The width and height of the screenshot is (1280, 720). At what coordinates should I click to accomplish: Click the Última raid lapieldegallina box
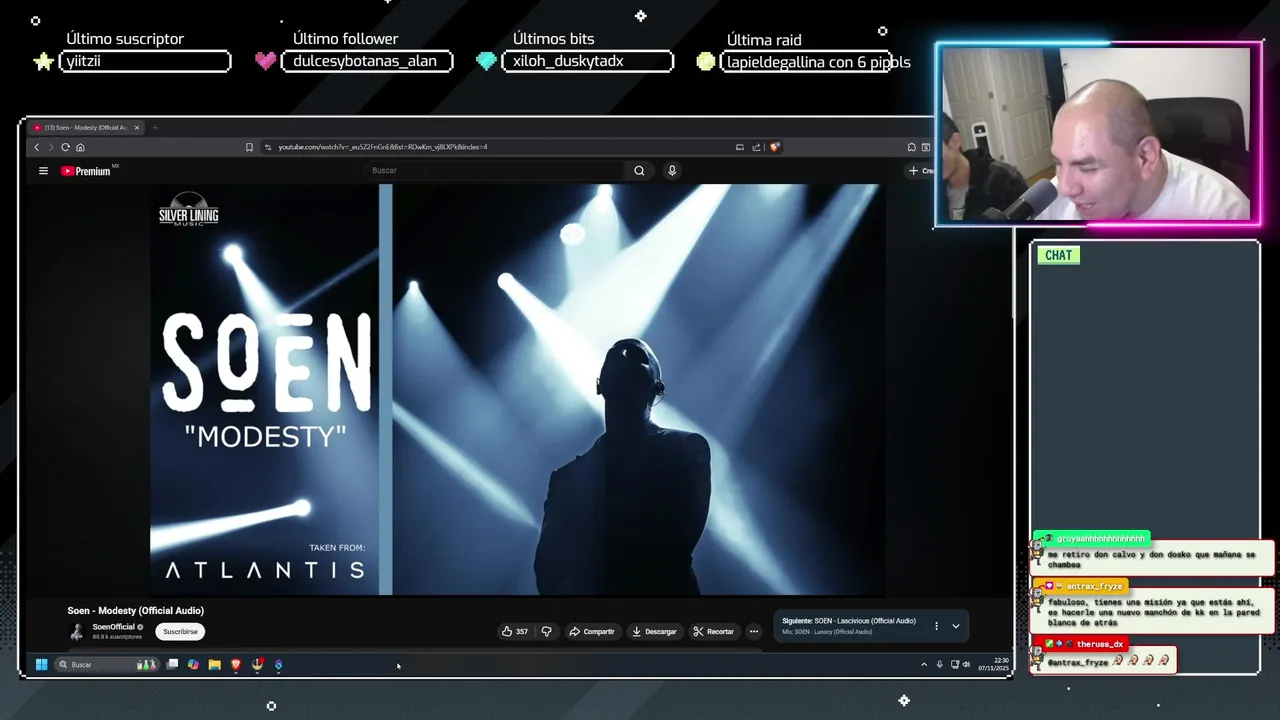coord(808,62)
